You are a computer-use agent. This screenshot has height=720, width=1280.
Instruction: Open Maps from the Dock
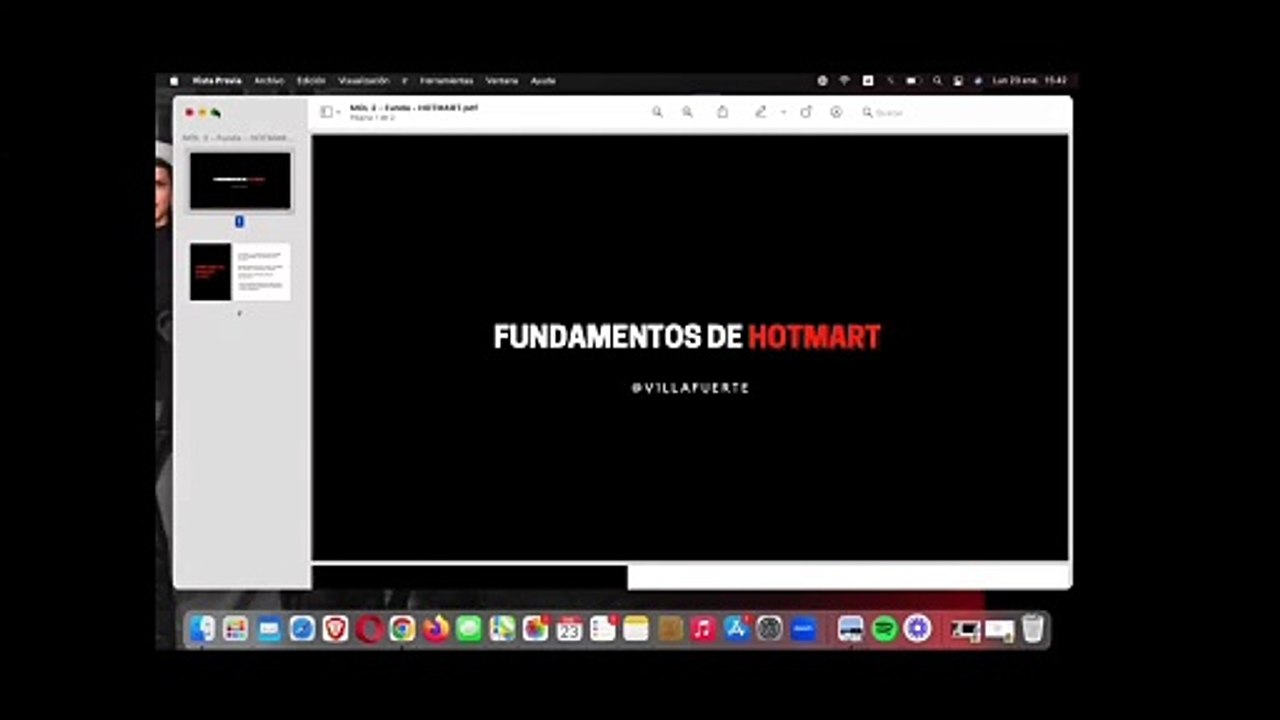(x=502, y=628)
